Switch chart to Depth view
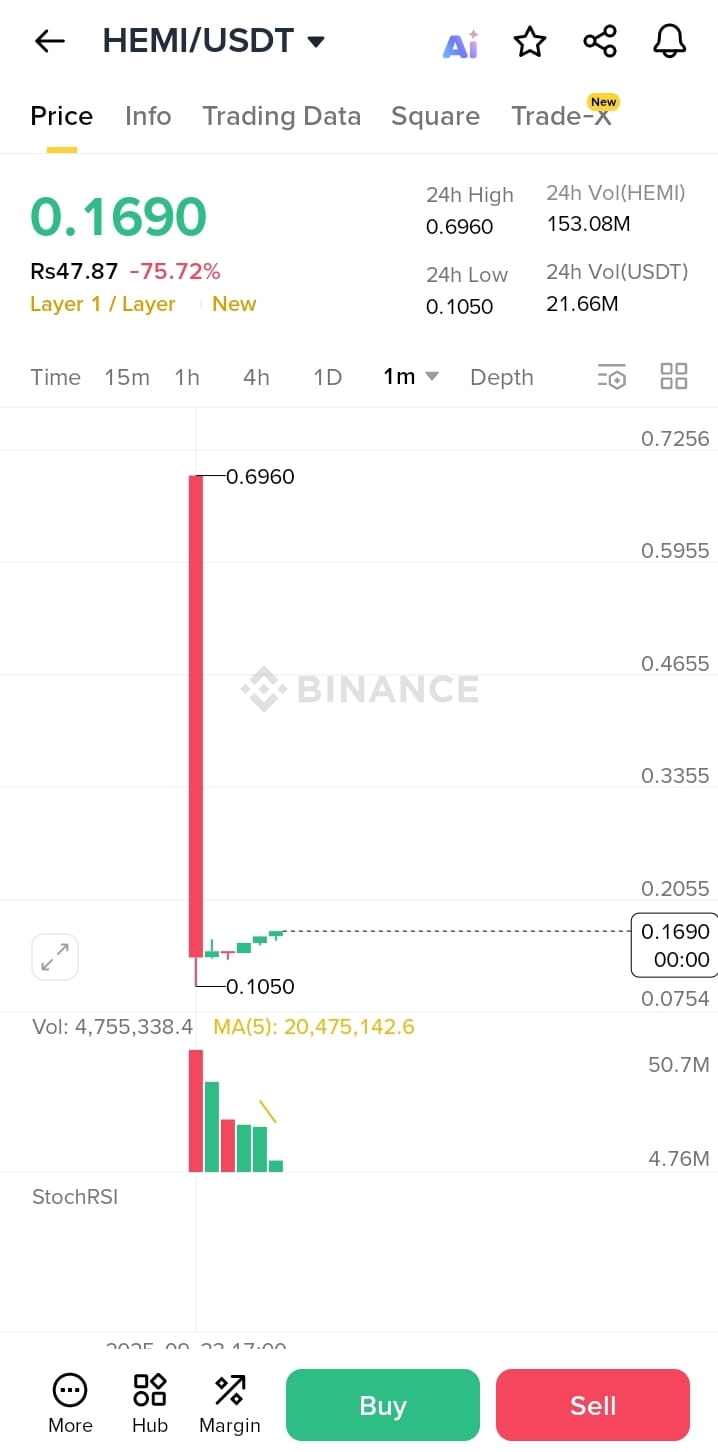 (502, 377)
